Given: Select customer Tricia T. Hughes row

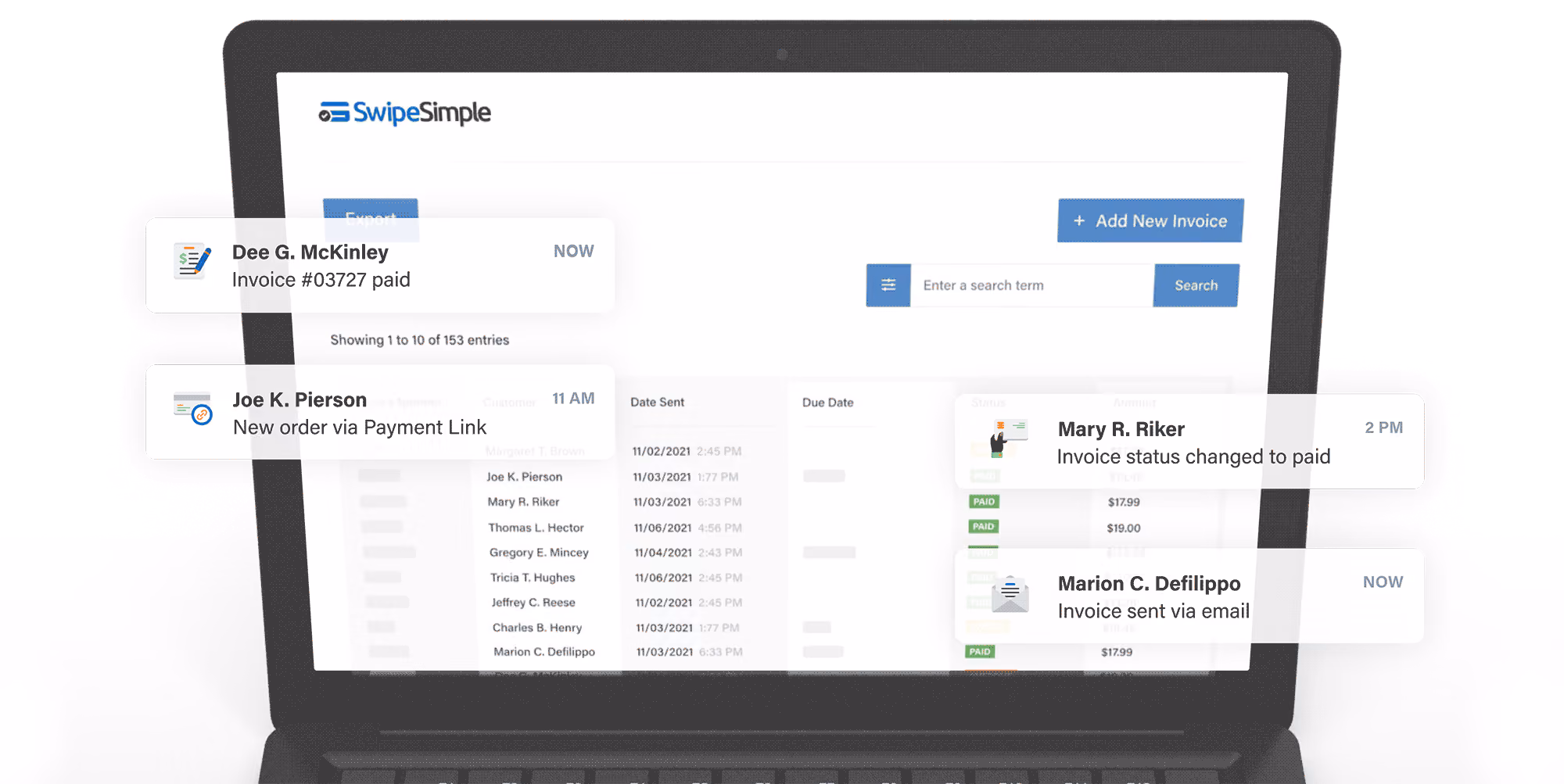Looking at the screenshot, I should tap(533, 578).
